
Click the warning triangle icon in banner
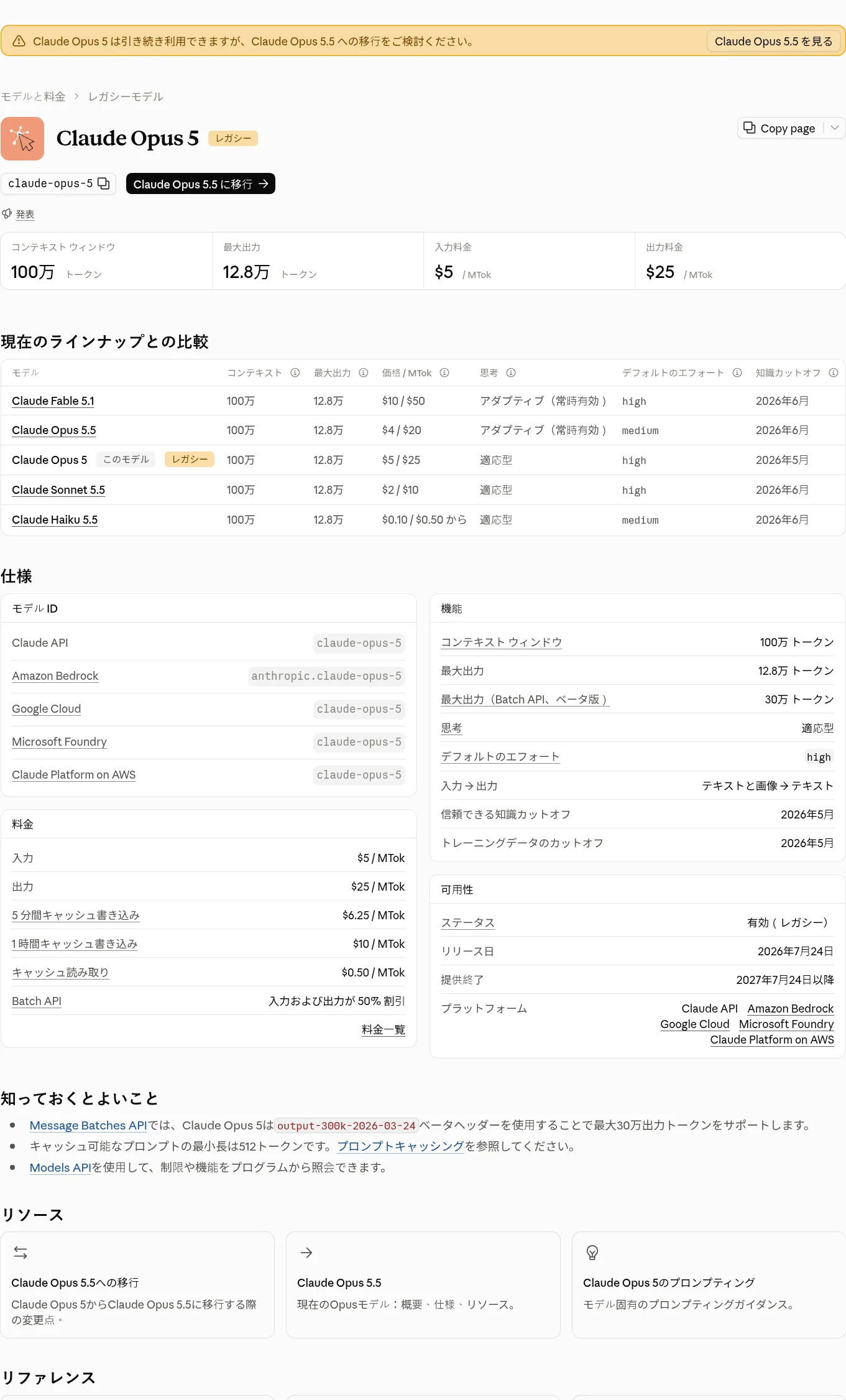19,41
